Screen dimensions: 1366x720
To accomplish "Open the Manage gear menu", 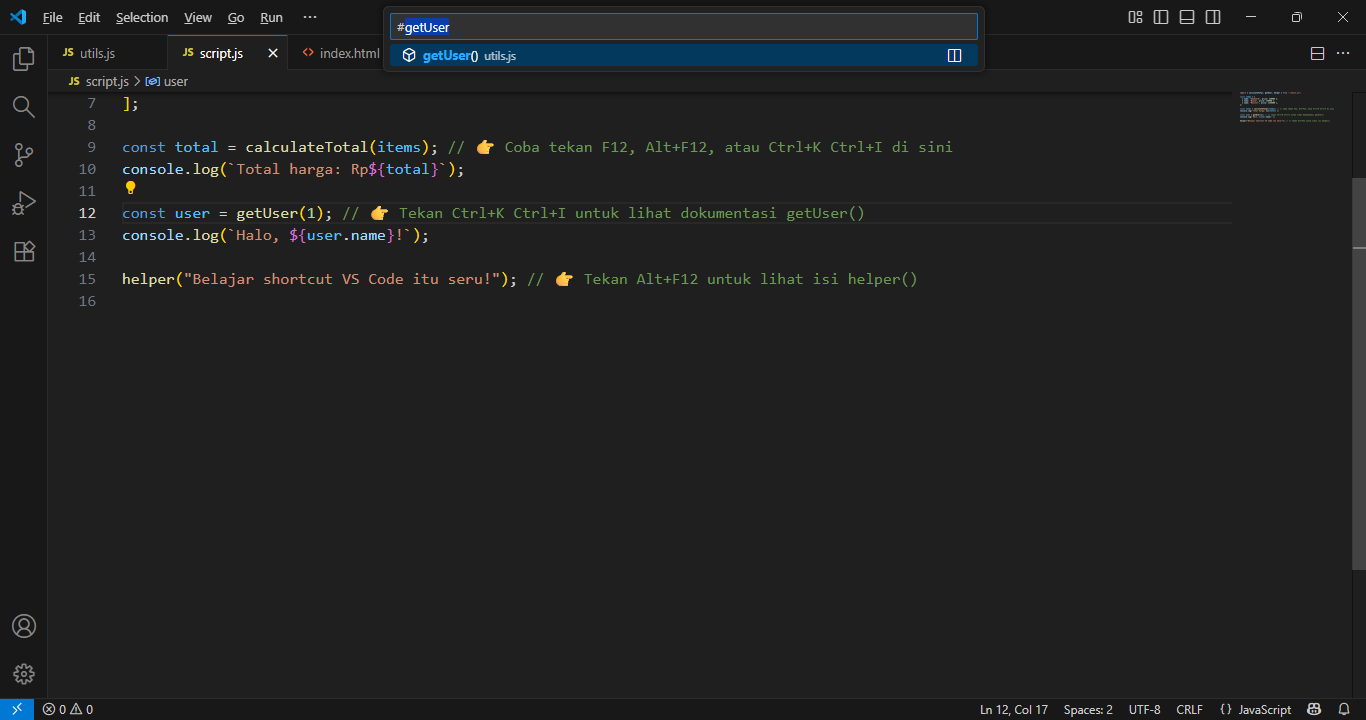I will point(22,673).
